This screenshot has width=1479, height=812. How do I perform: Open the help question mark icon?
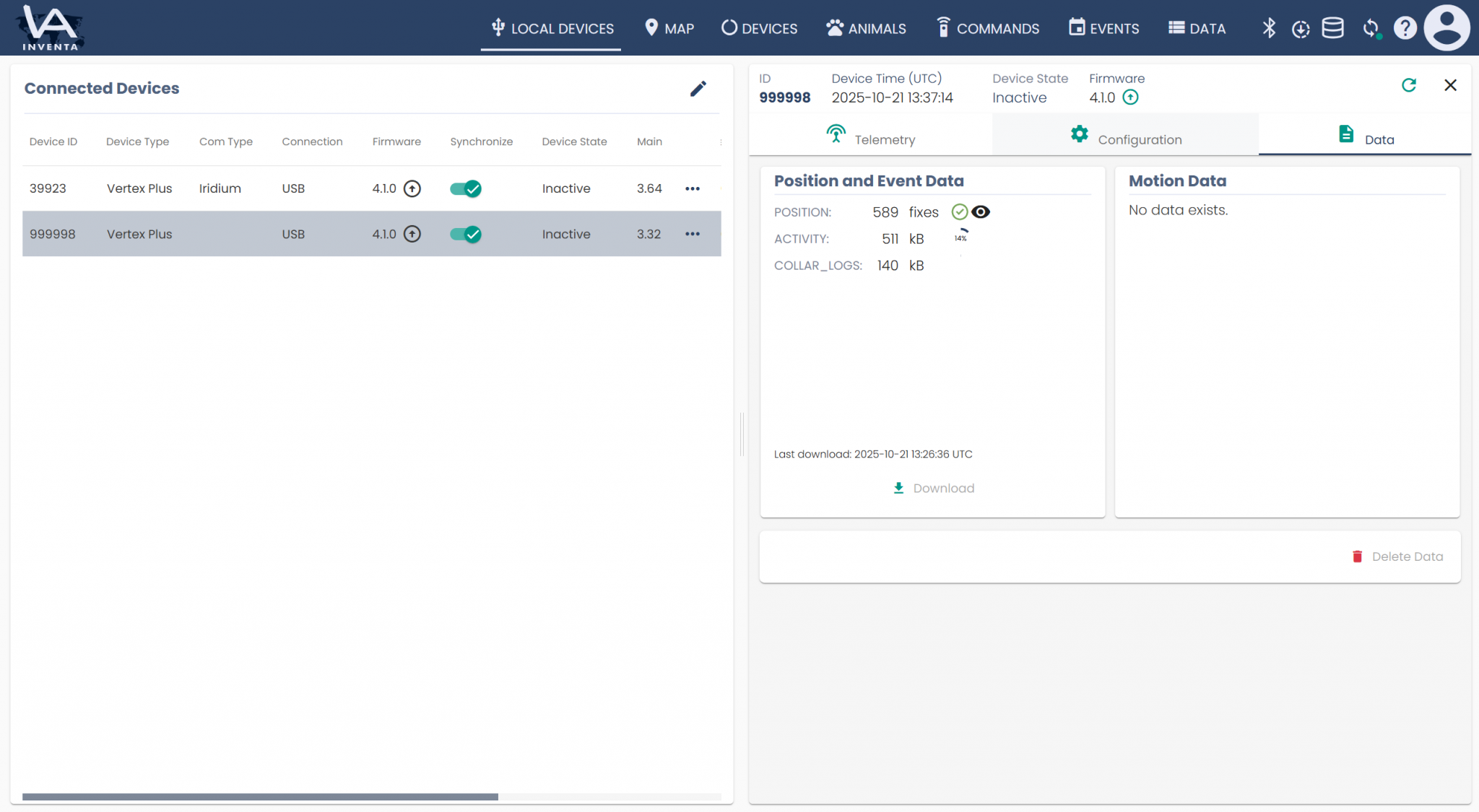1405,28
